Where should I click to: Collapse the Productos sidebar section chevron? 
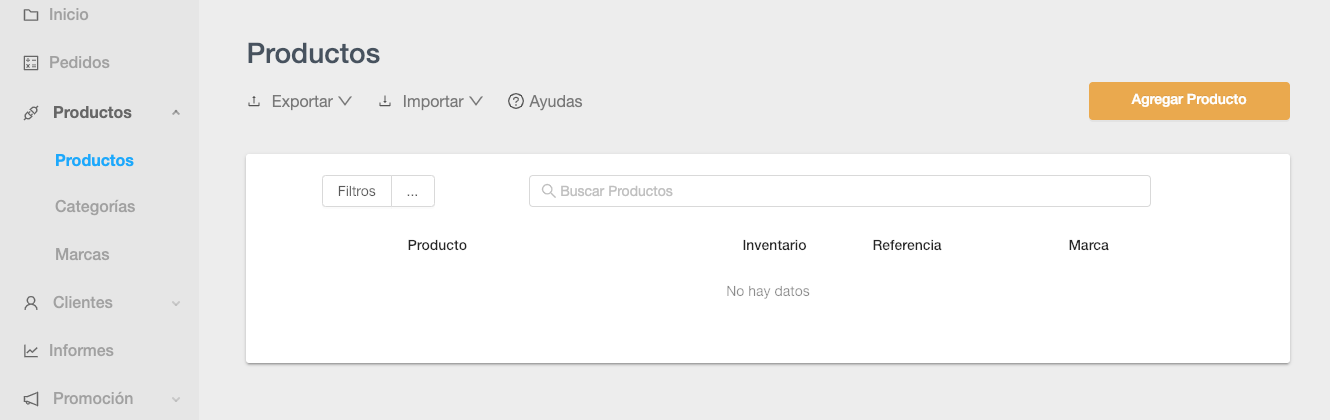tap(176, 113)
